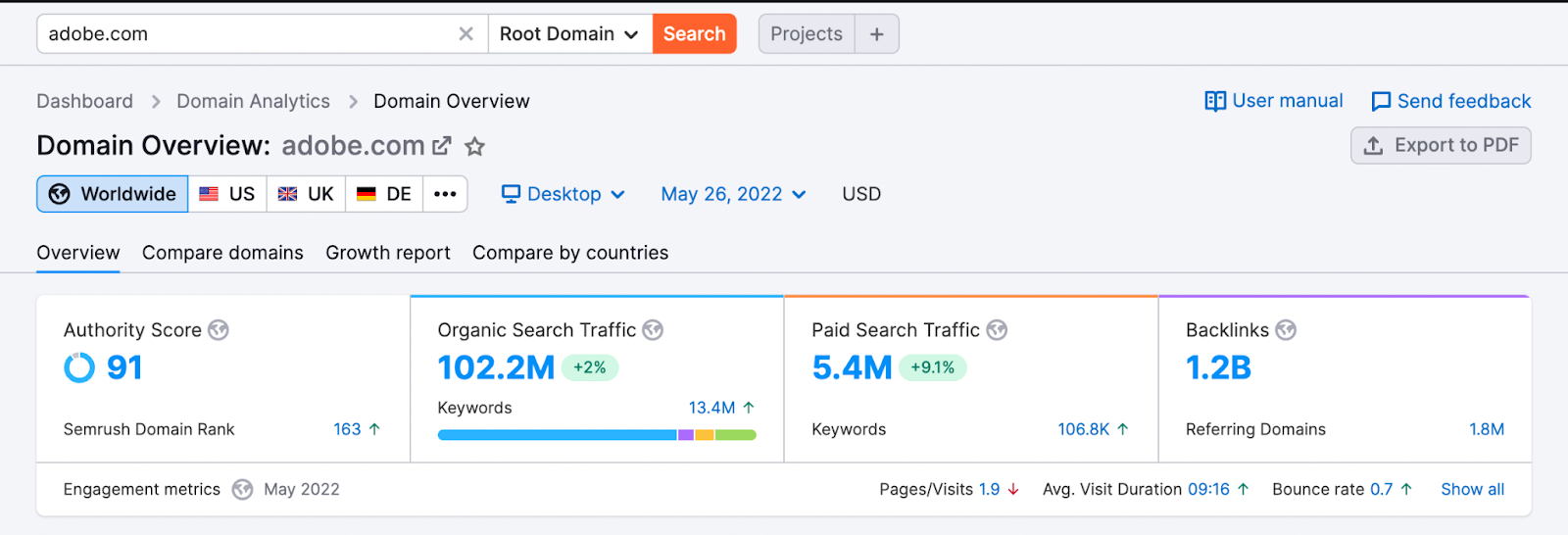
Task: Open the User manual link
Action: pos(1274,101)
